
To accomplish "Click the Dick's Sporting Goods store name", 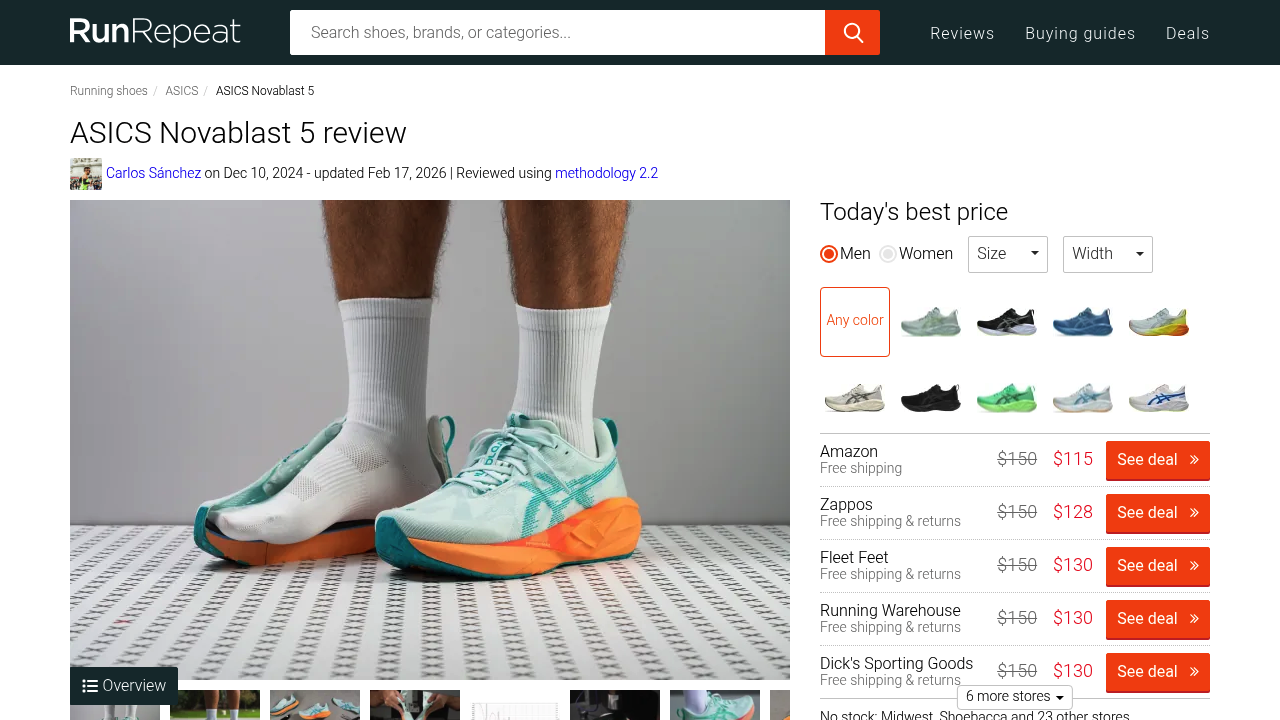I will tap(896, 664).
